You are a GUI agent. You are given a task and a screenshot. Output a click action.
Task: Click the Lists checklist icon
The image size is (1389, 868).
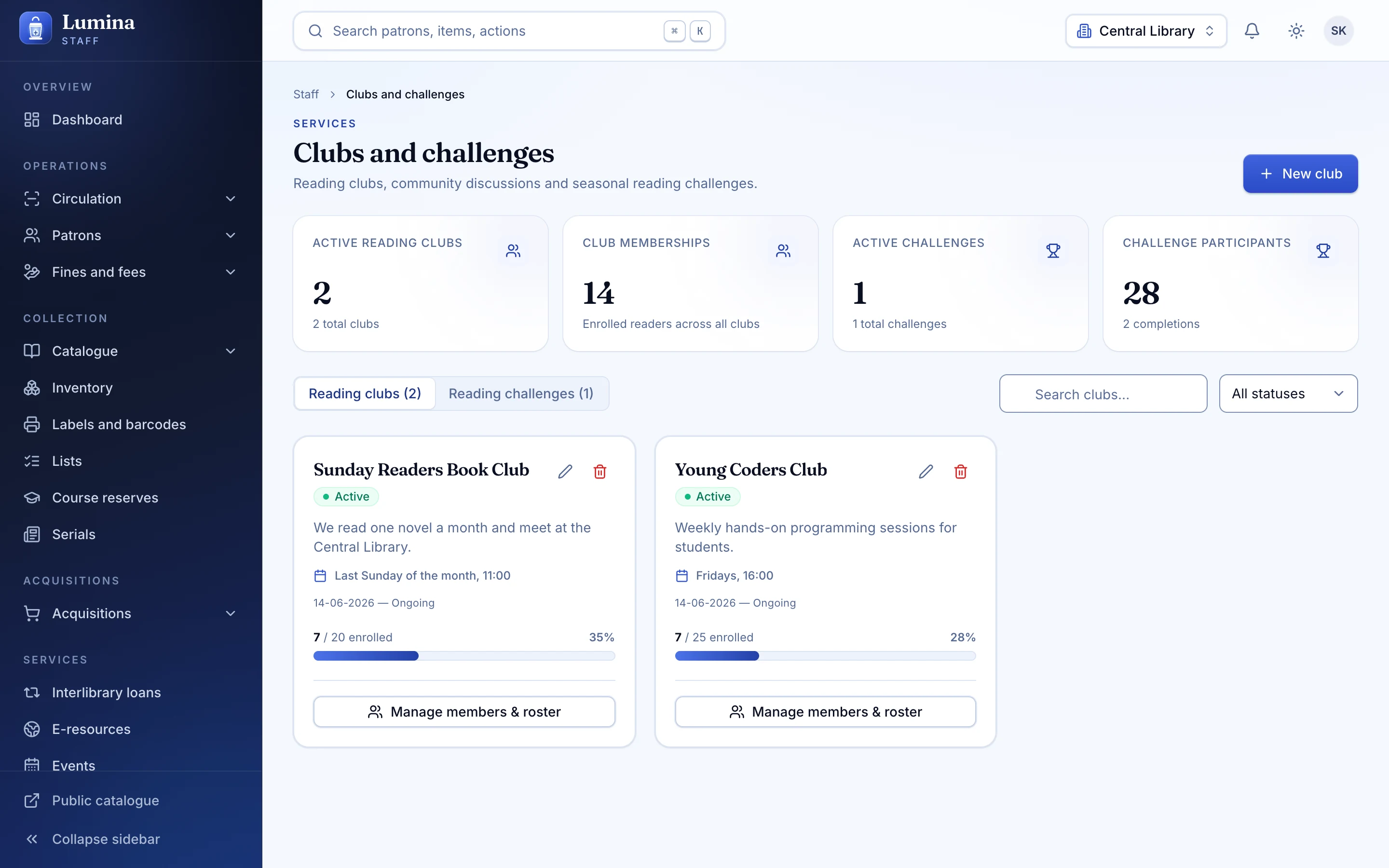tap(32, 461)
